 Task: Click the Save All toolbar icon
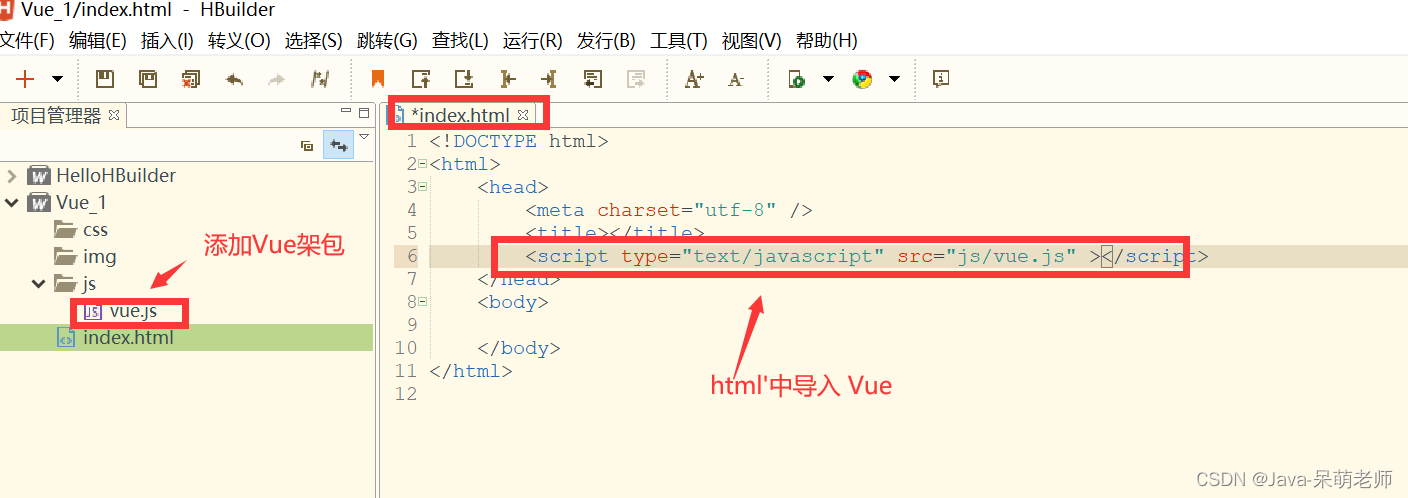click(190, 79)
